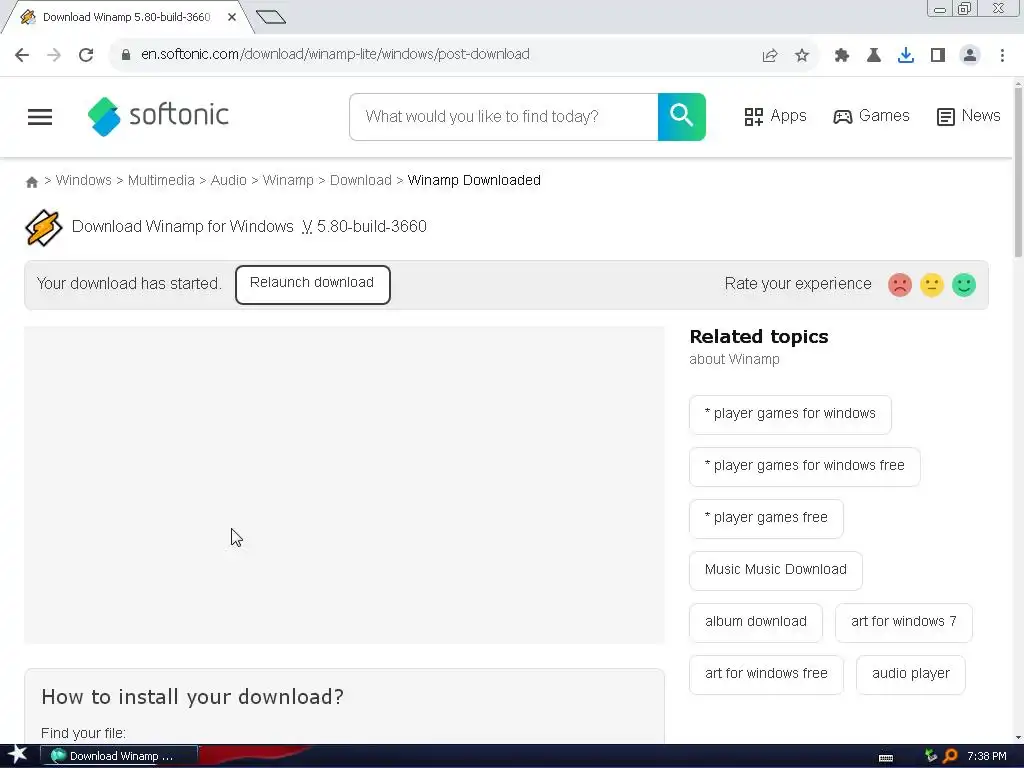Viewport: 1024px width, 768px height.
Task: Click the browser address bar URL
Action: point(335,55)
